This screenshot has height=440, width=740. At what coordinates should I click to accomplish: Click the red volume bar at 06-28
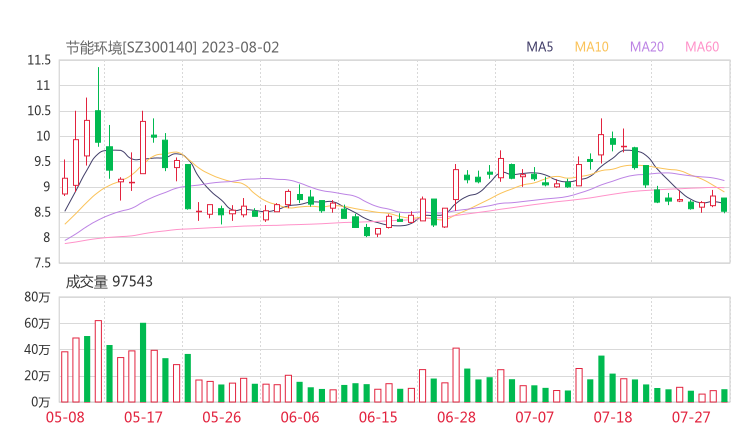coord(456,375)
